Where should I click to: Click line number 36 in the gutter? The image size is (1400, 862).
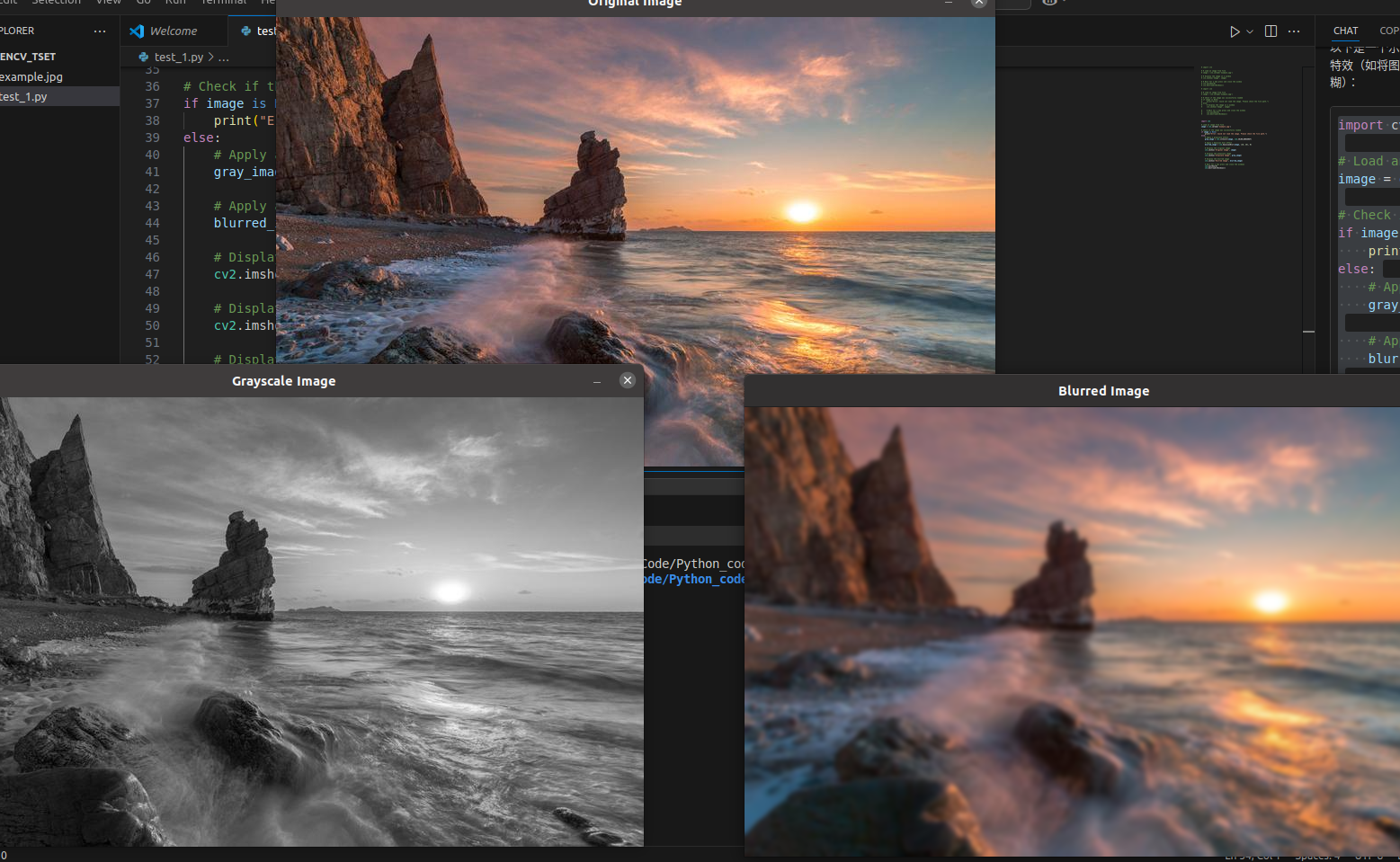[x=152, y=86]
